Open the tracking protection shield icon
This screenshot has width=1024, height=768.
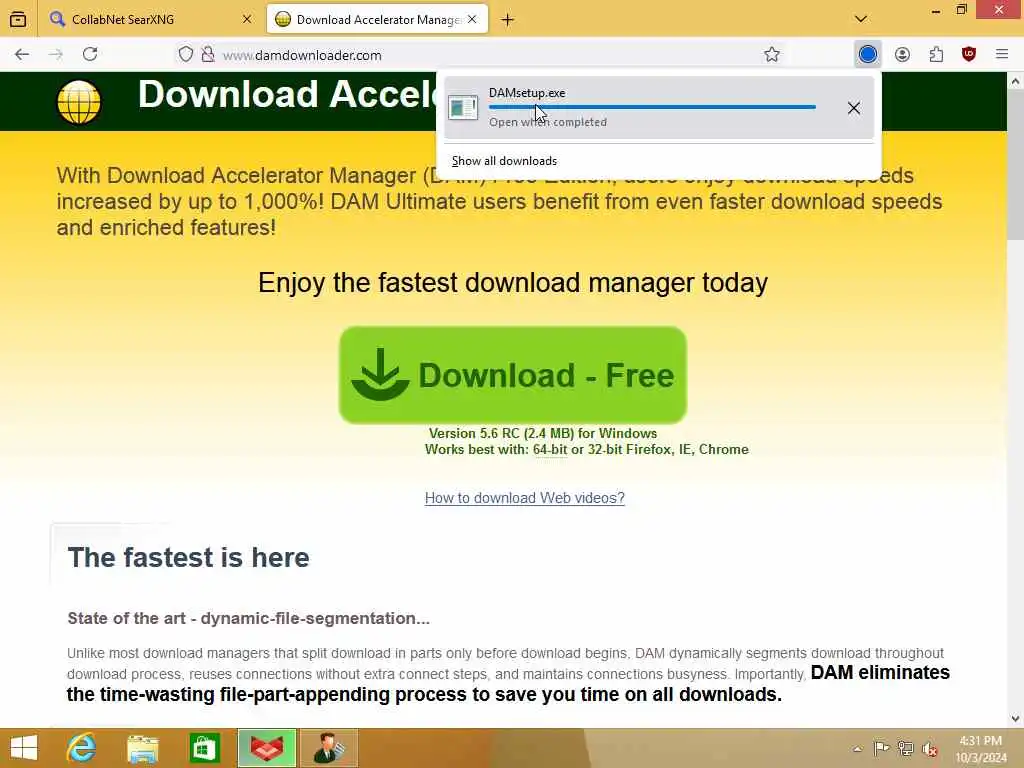pos(186,54)
